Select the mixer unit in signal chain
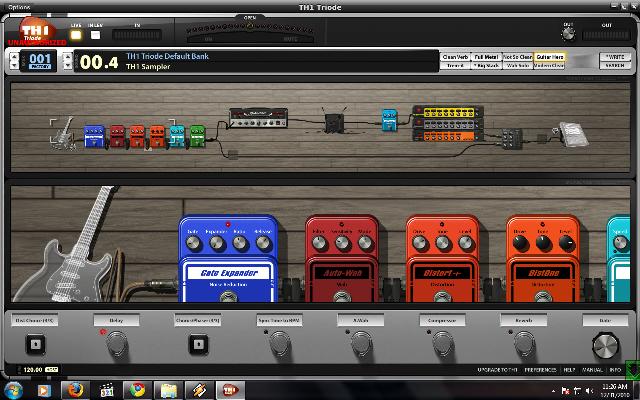 [512, 139]
